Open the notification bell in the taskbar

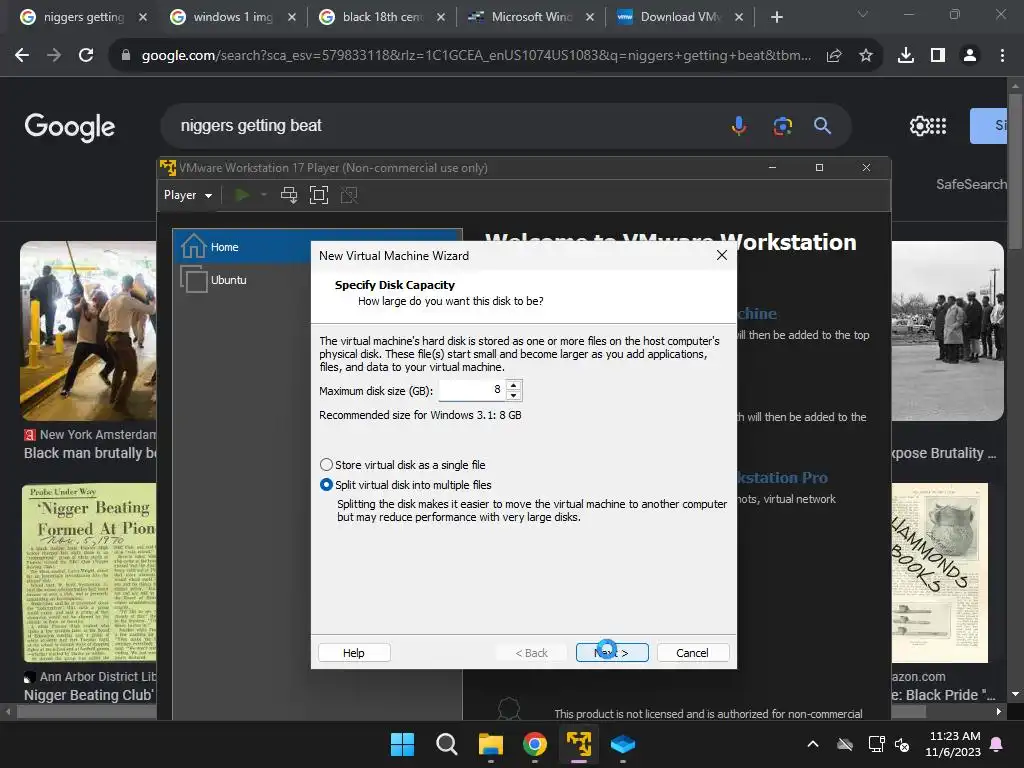997,744
